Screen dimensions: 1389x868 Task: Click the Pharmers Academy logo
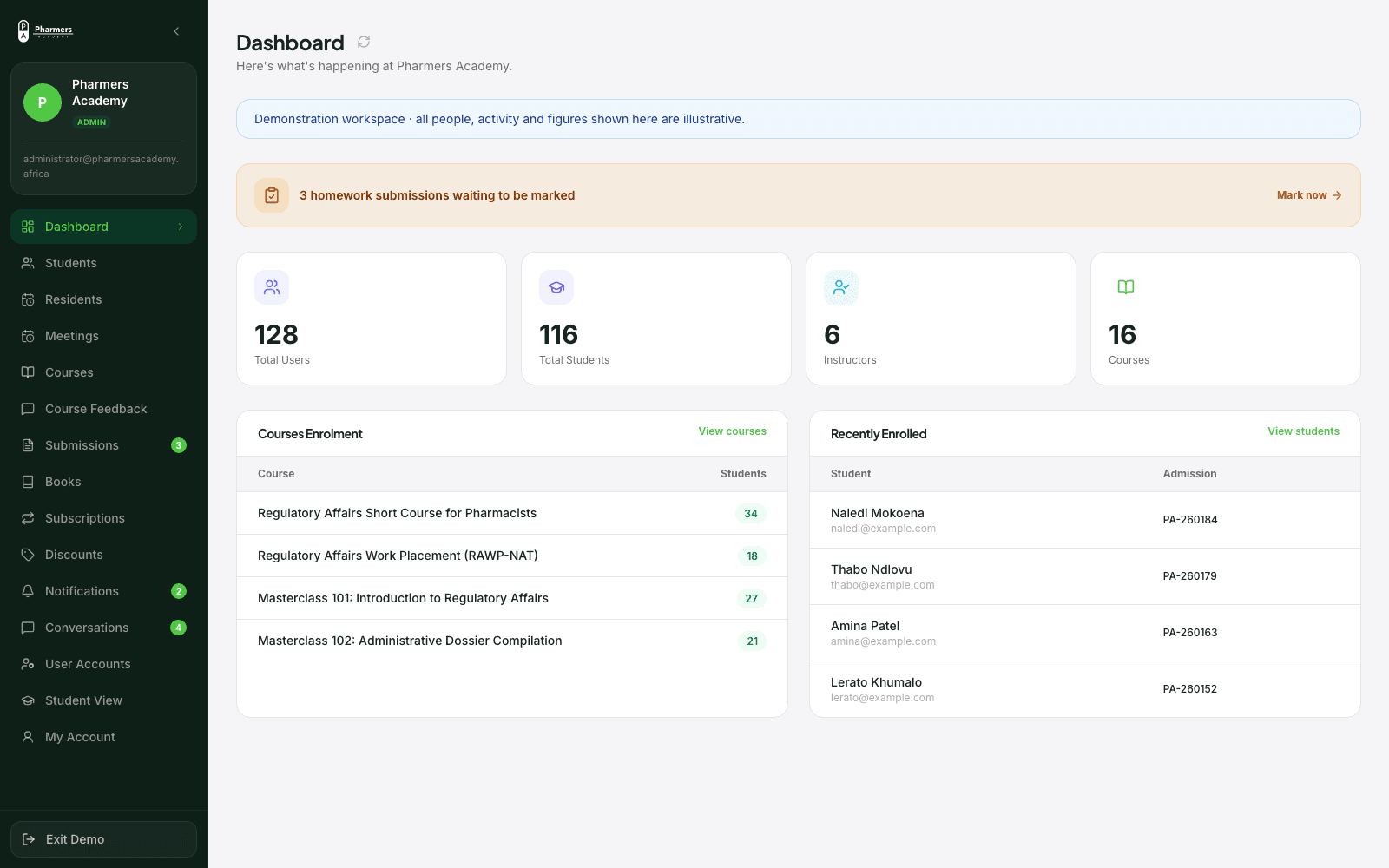[45, 31]
